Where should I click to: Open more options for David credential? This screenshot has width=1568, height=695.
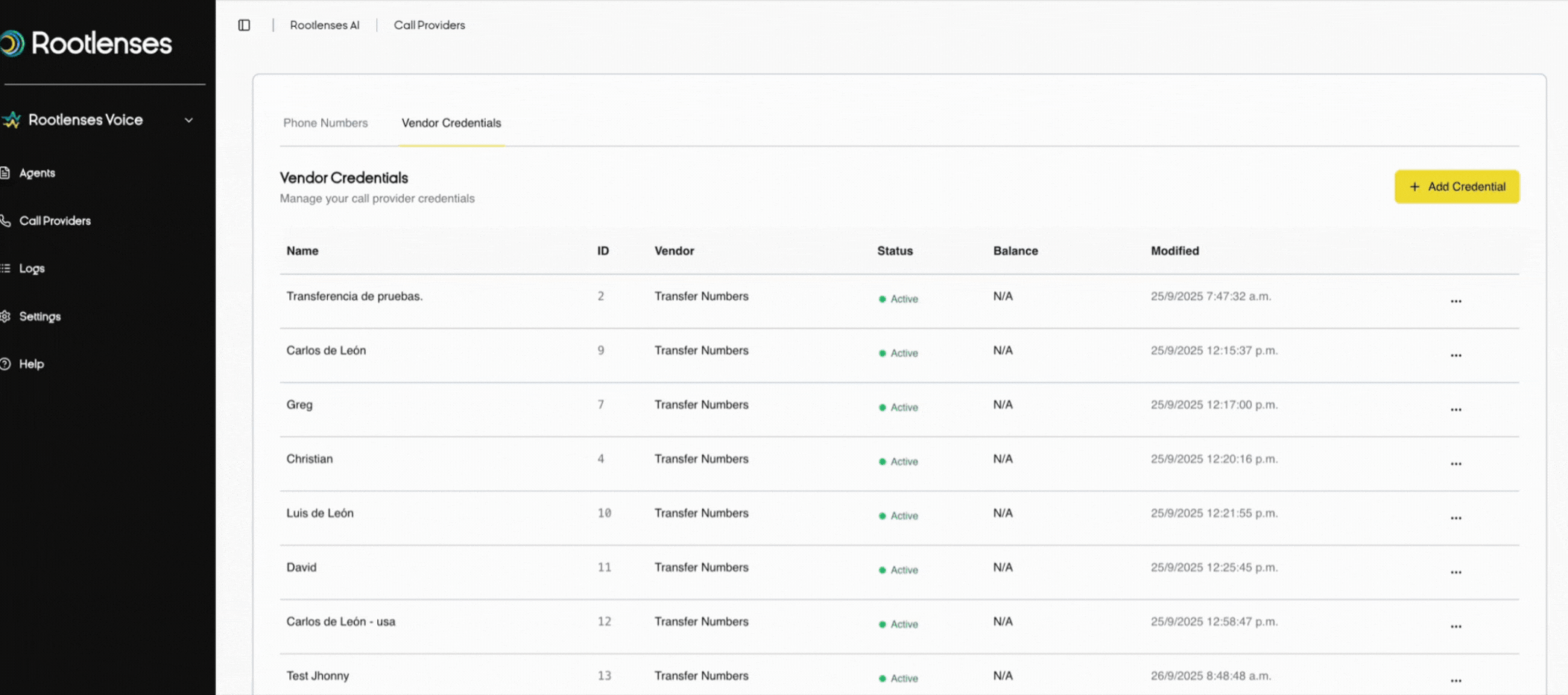[1455, 572]
